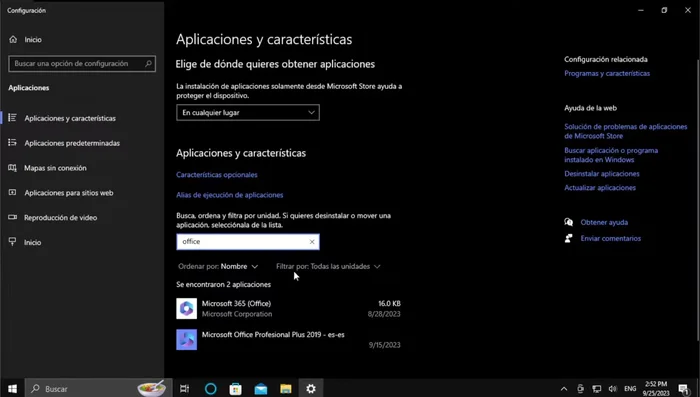Click the ENG language indicator
700x397 pixels.
click(x=630, y=389)
